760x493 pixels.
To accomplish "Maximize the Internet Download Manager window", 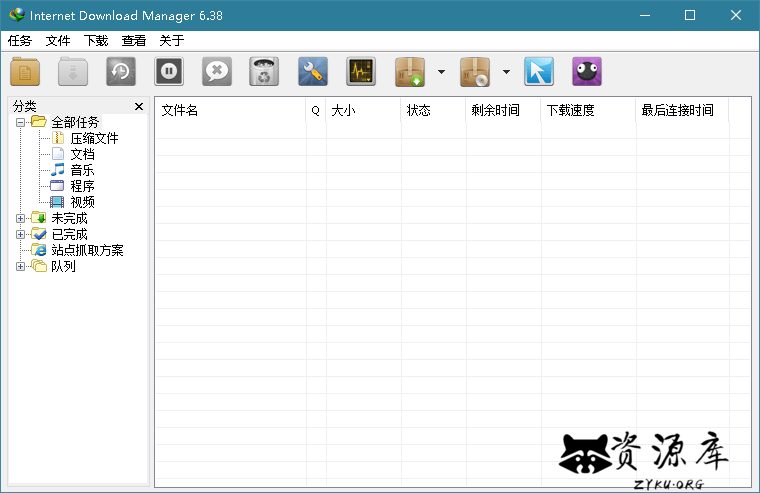I will point(690,15).
